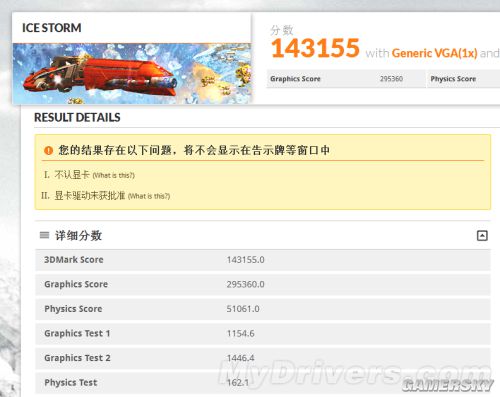This screenshot has height=397, width=500.
Task: Click the orange warning exclamation icon
Action: pos(48,150)
